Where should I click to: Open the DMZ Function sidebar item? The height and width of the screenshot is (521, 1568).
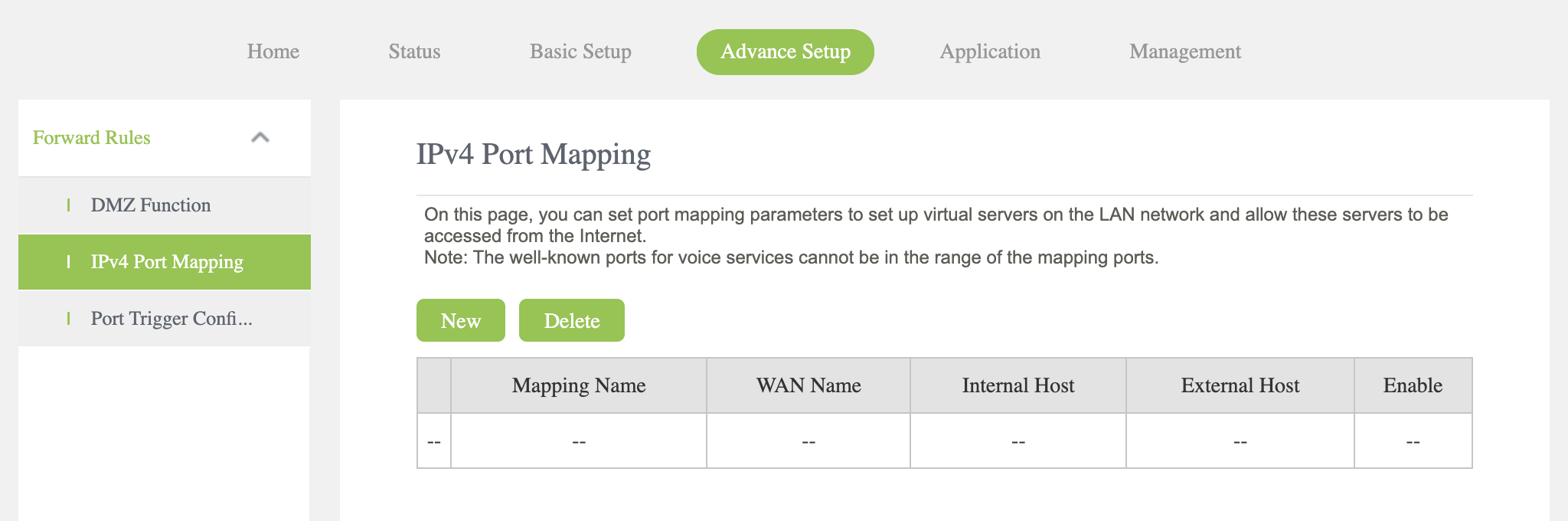(x=151, y=205)
